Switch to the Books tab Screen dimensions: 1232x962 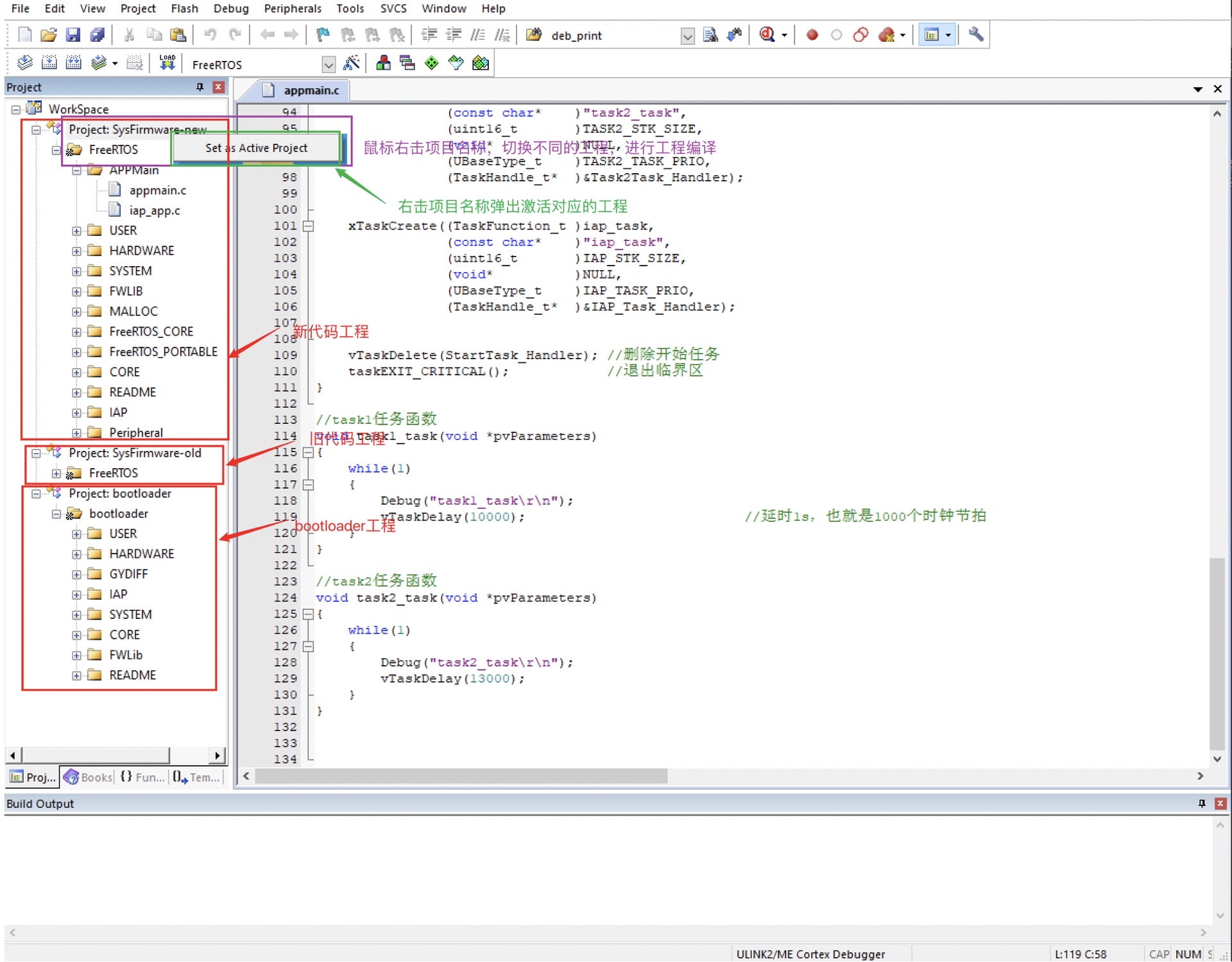pyautogui.click(x=89, y=777)
